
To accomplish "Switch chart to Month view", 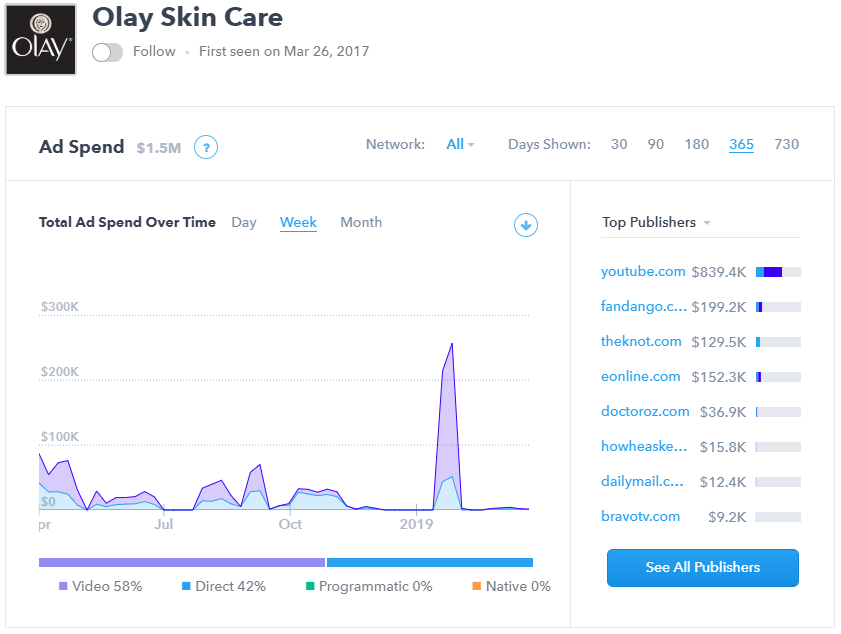I will tap(361, 223).
